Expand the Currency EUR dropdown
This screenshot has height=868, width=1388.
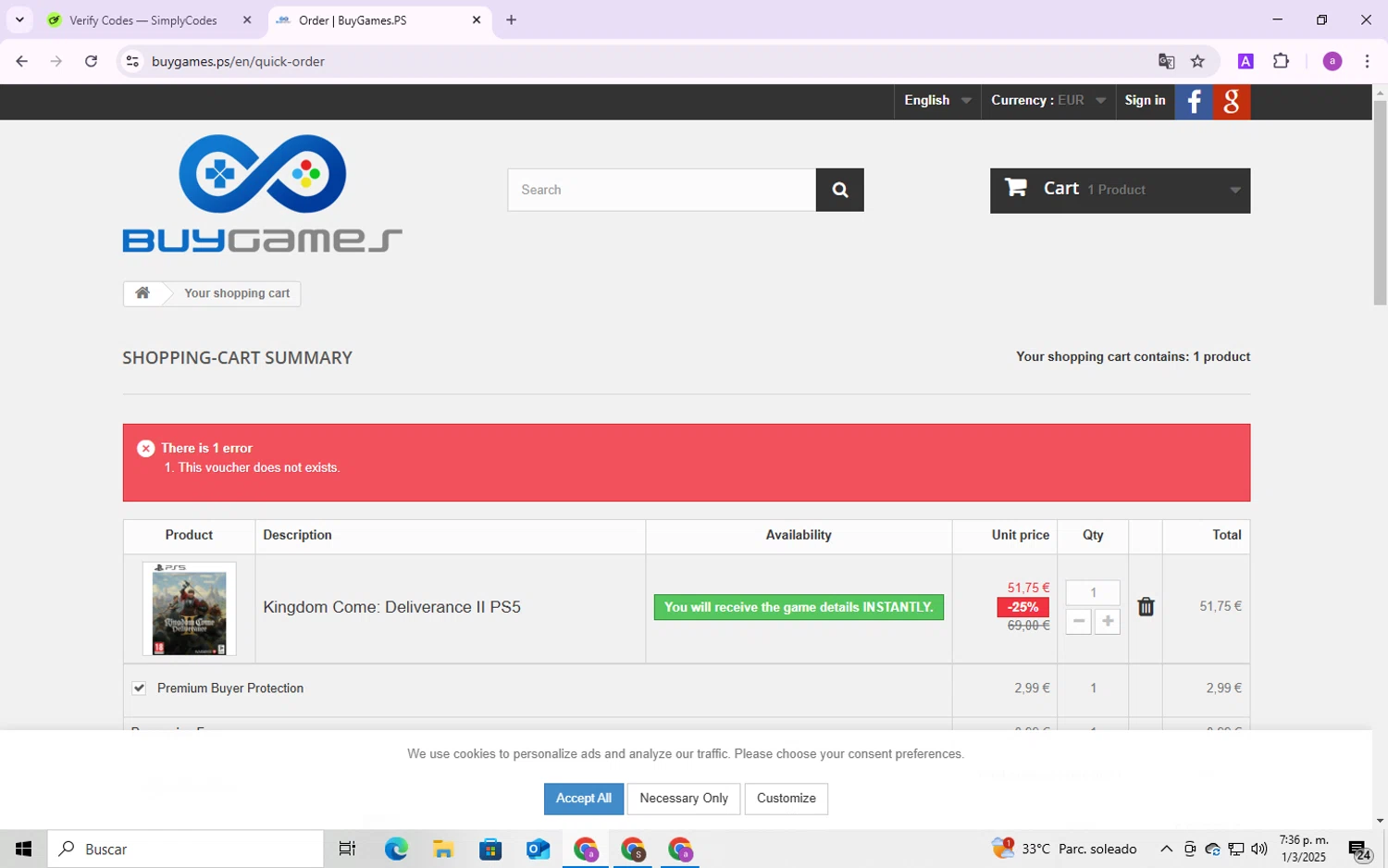(x=1047, y=101)
